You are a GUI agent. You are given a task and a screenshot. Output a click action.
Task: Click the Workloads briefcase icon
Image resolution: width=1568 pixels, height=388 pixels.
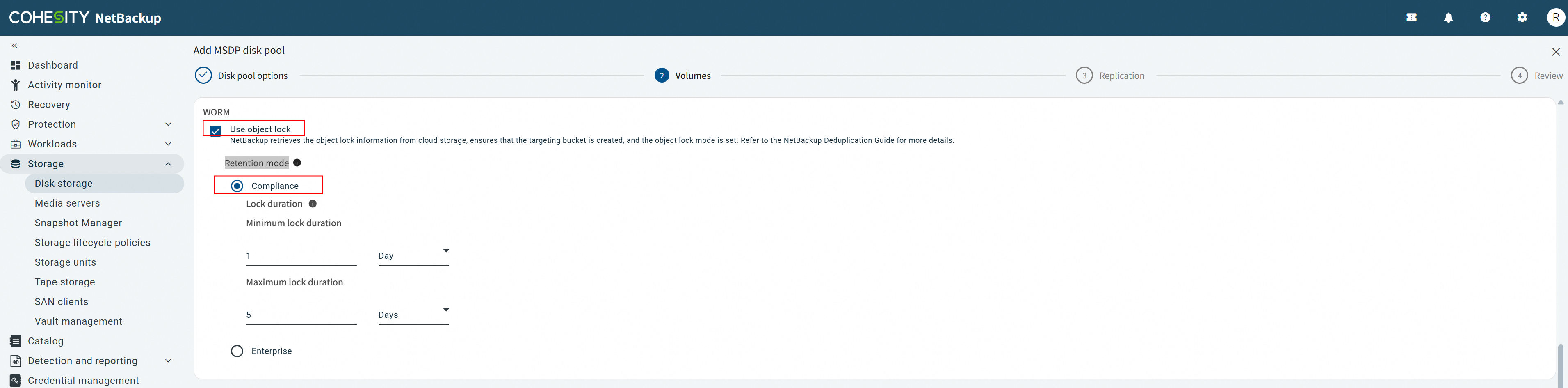pyautogui.click(x=16, y=145)
